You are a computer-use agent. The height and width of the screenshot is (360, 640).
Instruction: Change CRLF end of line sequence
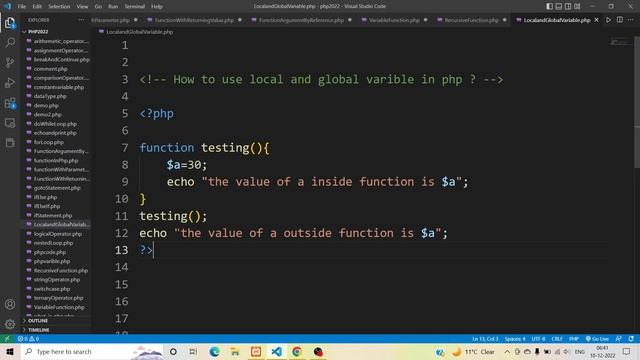click(557, 339)
